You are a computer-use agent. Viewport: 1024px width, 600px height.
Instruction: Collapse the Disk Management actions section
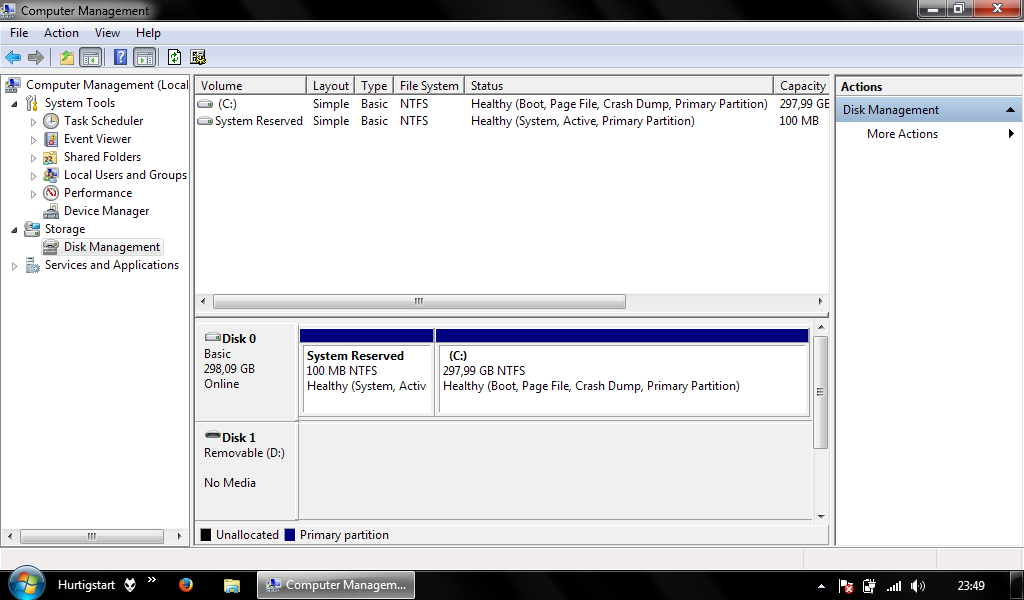point(1010,110)
